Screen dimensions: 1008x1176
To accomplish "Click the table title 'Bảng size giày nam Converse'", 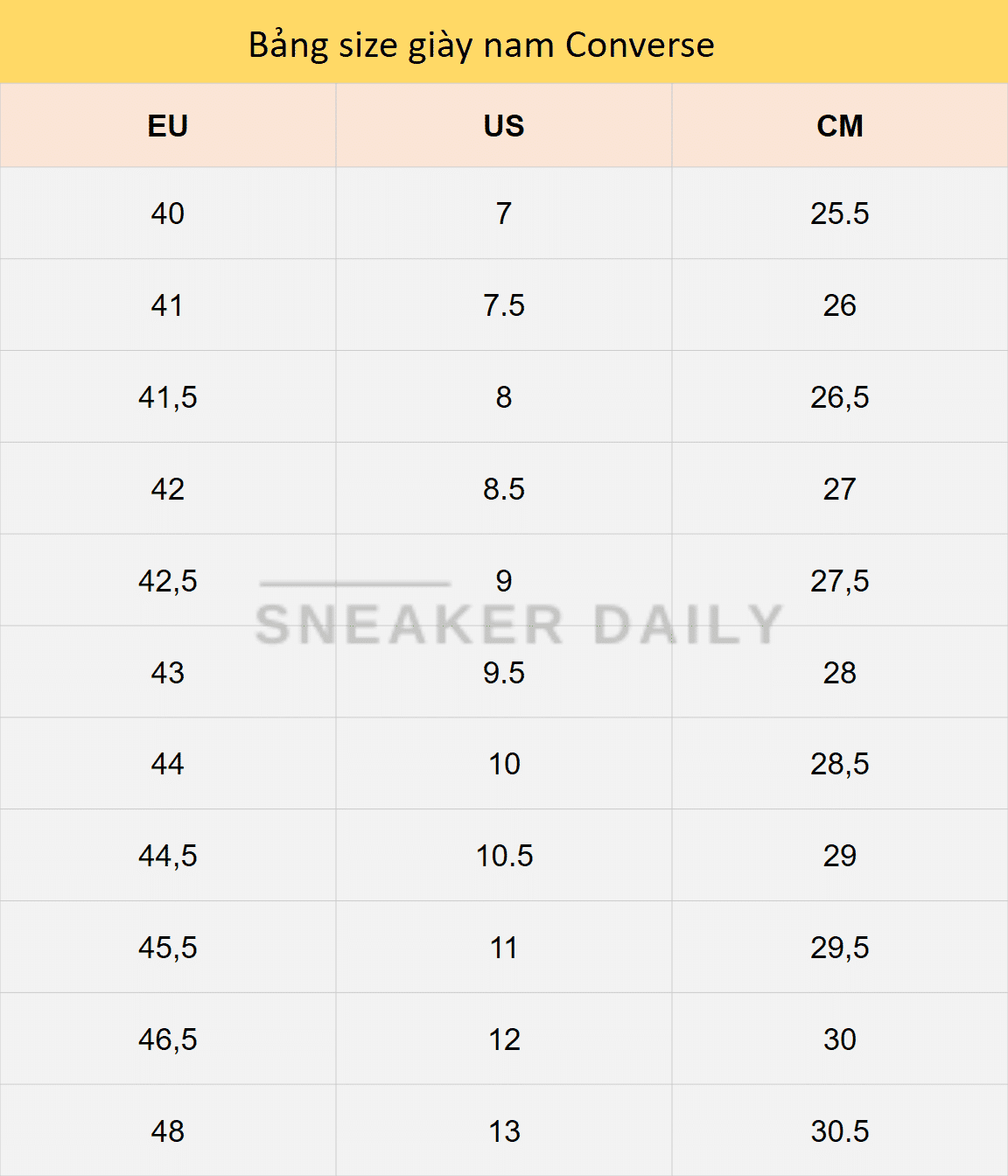I will click(481, 45).
